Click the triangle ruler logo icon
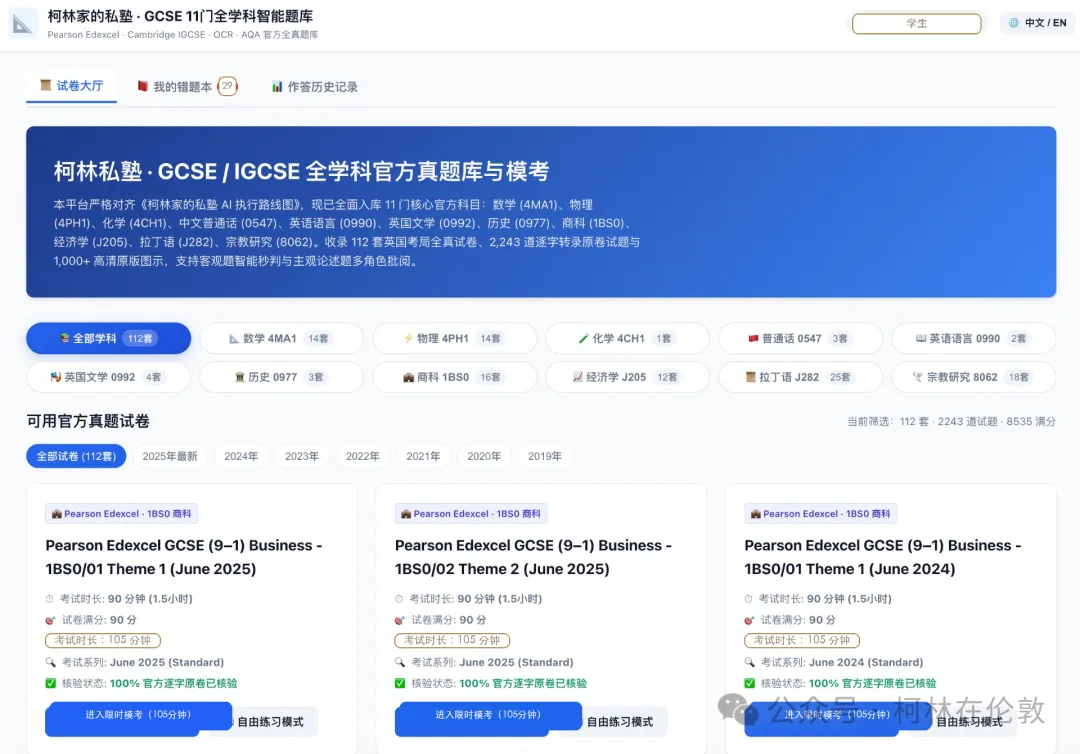 (22, 24)
